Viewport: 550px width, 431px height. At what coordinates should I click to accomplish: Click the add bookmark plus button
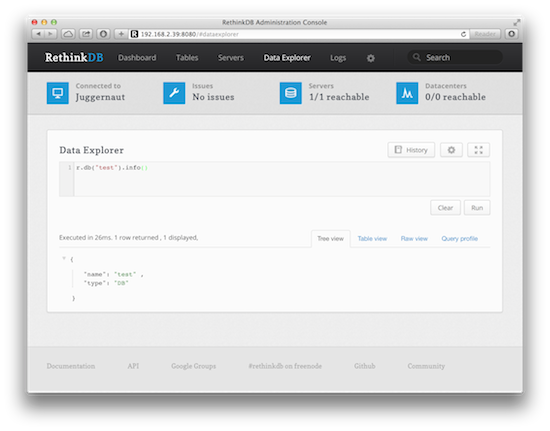pos(121,34)
